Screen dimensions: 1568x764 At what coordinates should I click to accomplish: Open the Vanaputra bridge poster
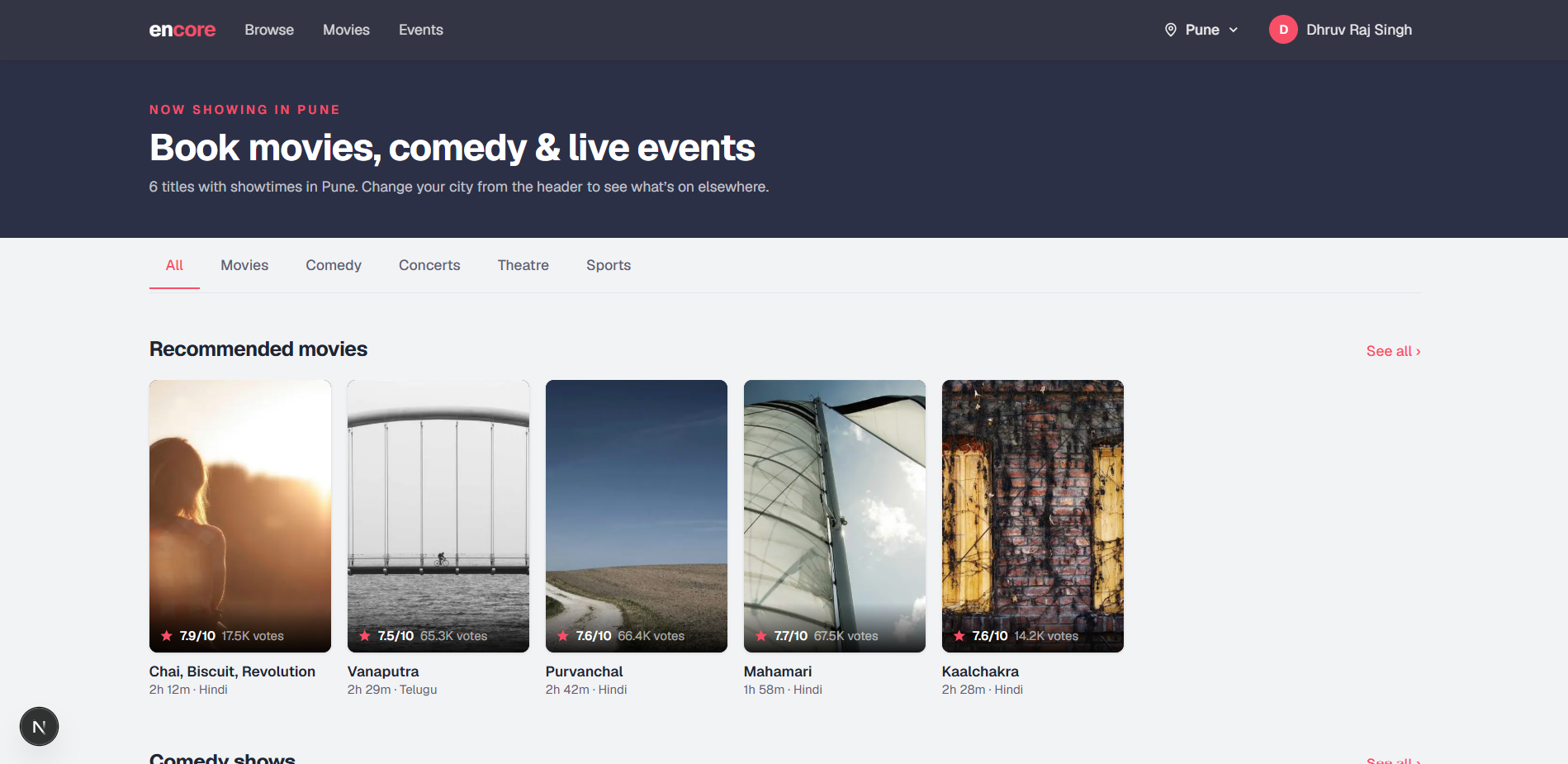[438, 516]
